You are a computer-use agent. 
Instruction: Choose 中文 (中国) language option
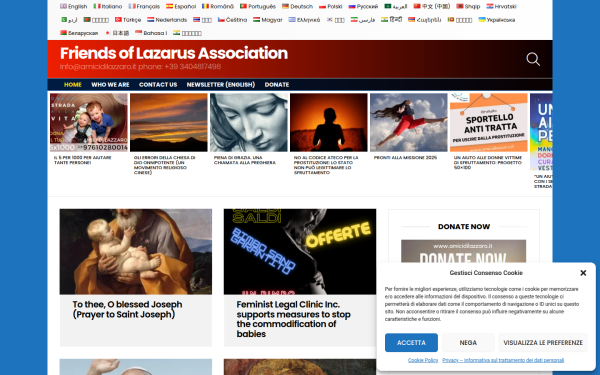pyautogui.click(x=432, y=6)
